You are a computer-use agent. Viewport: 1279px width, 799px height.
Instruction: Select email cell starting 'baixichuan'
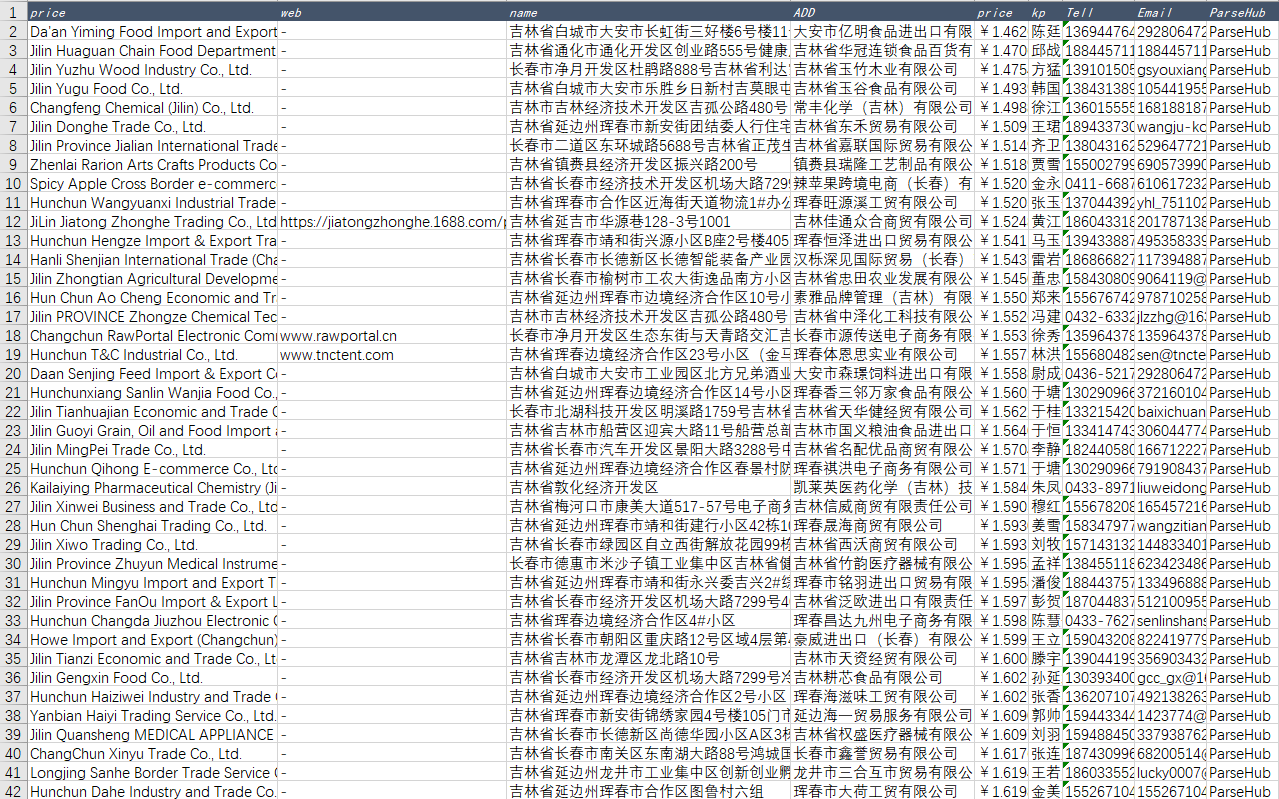[x=1170, y=412]
